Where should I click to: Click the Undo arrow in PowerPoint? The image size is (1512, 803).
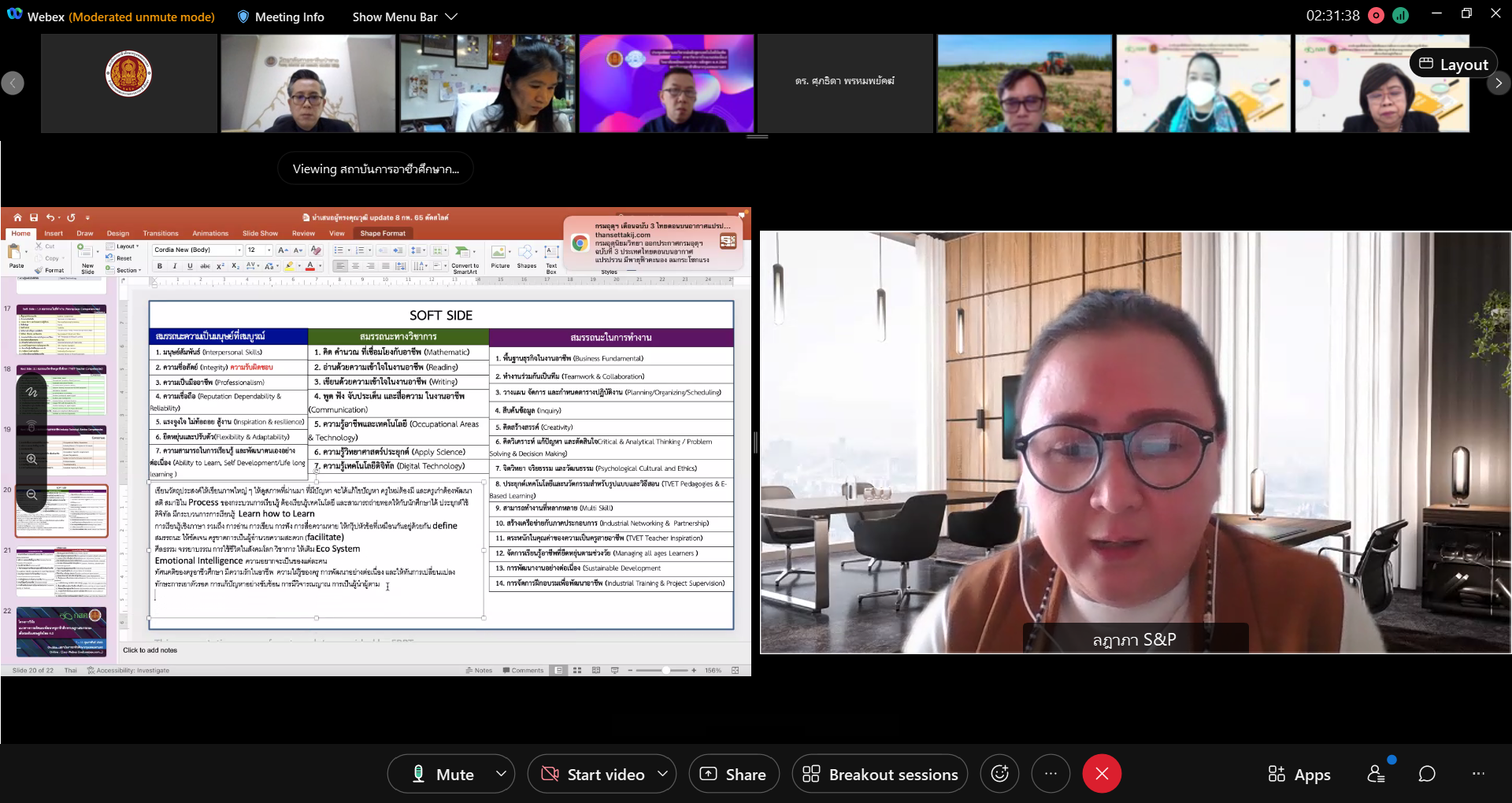point(50,217)
